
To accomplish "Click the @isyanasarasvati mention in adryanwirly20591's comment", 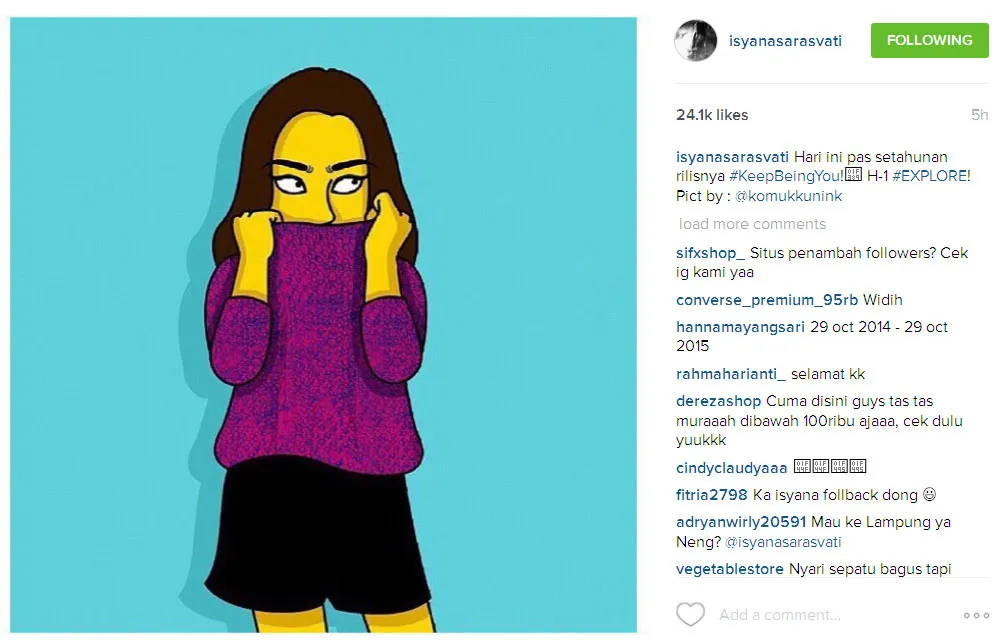I will (783, 542).
